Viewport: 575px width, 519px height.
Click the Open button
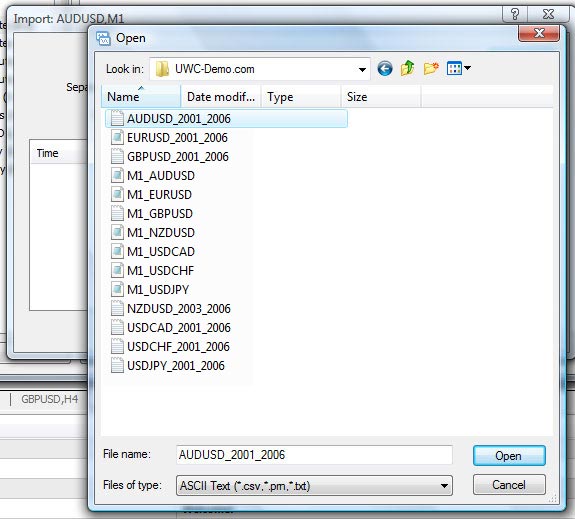click(x=509, y=456)
